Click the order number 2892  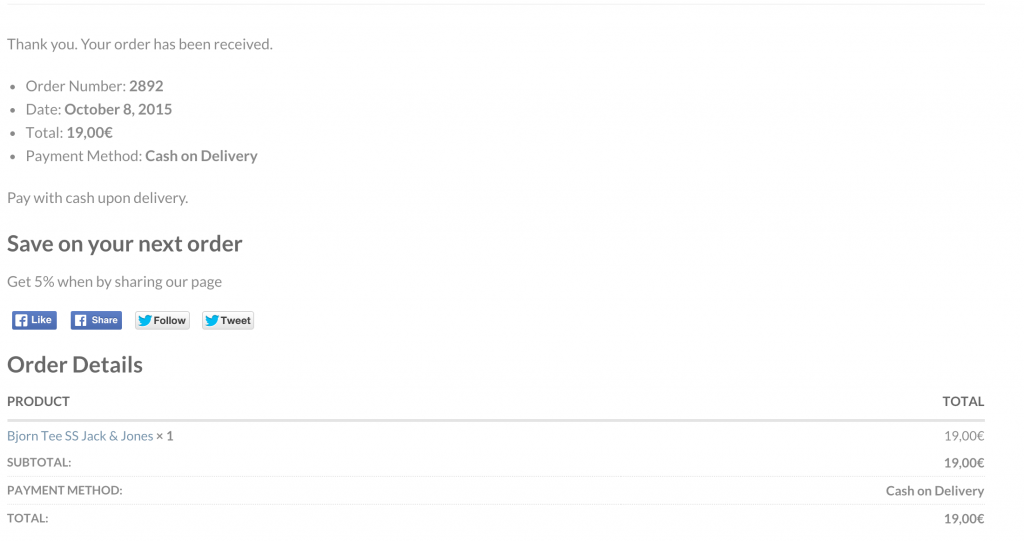click(x=146, y=86)
